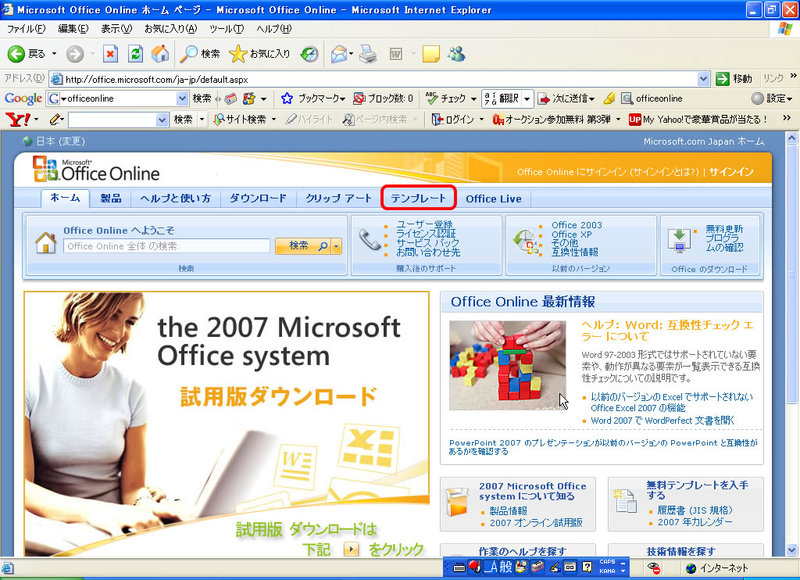
Task: Select the クリップ アート tab
Action: tap(339, 198)
